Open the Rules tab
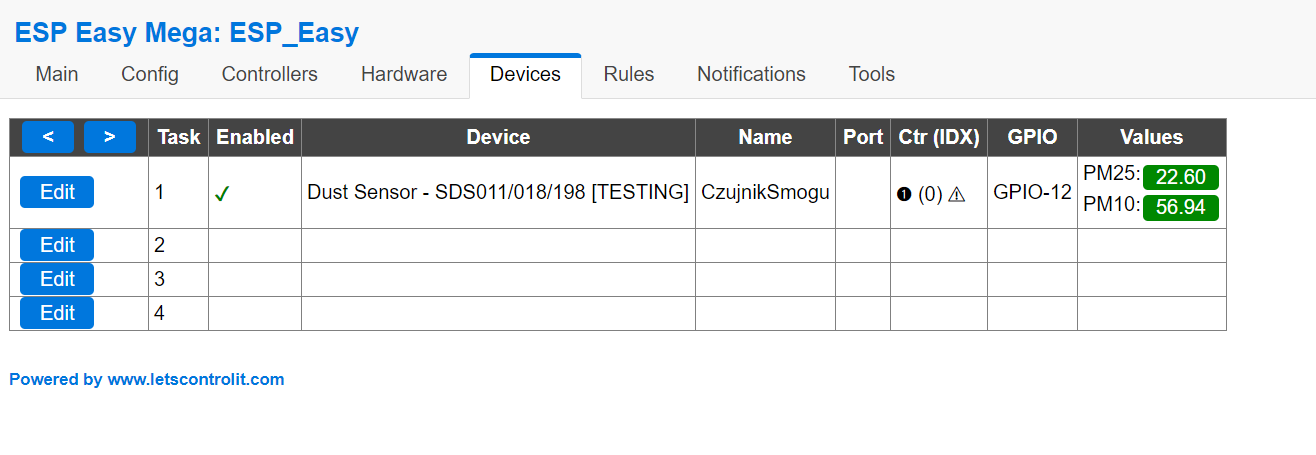The image size is (1316, 455). [x=629, y=74]
